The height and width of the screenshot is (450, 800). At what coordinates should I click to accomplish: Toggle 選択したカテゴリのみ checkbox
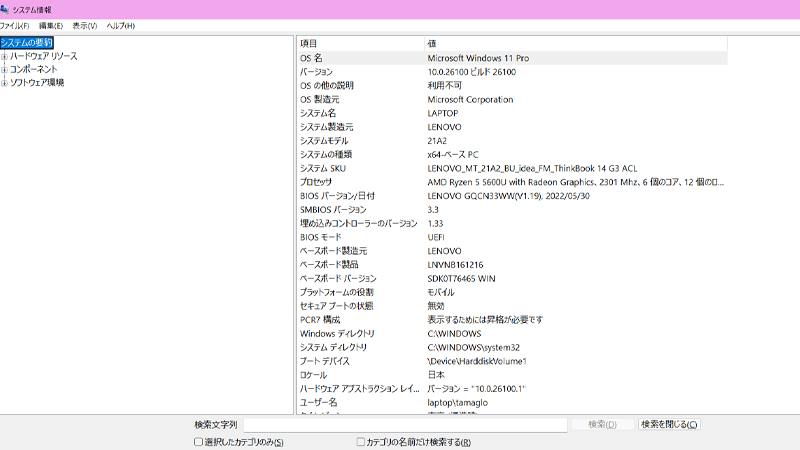198,442
